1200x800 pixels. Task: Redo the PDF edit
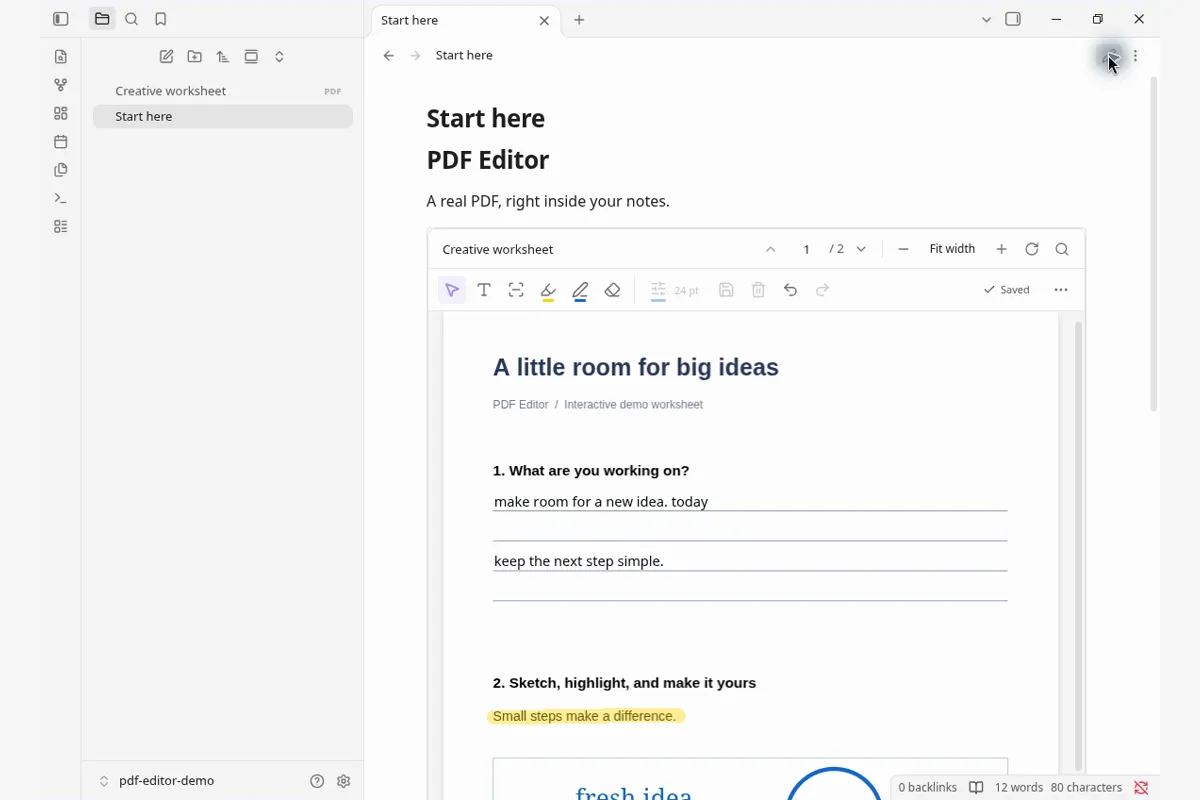pos(823,290)
